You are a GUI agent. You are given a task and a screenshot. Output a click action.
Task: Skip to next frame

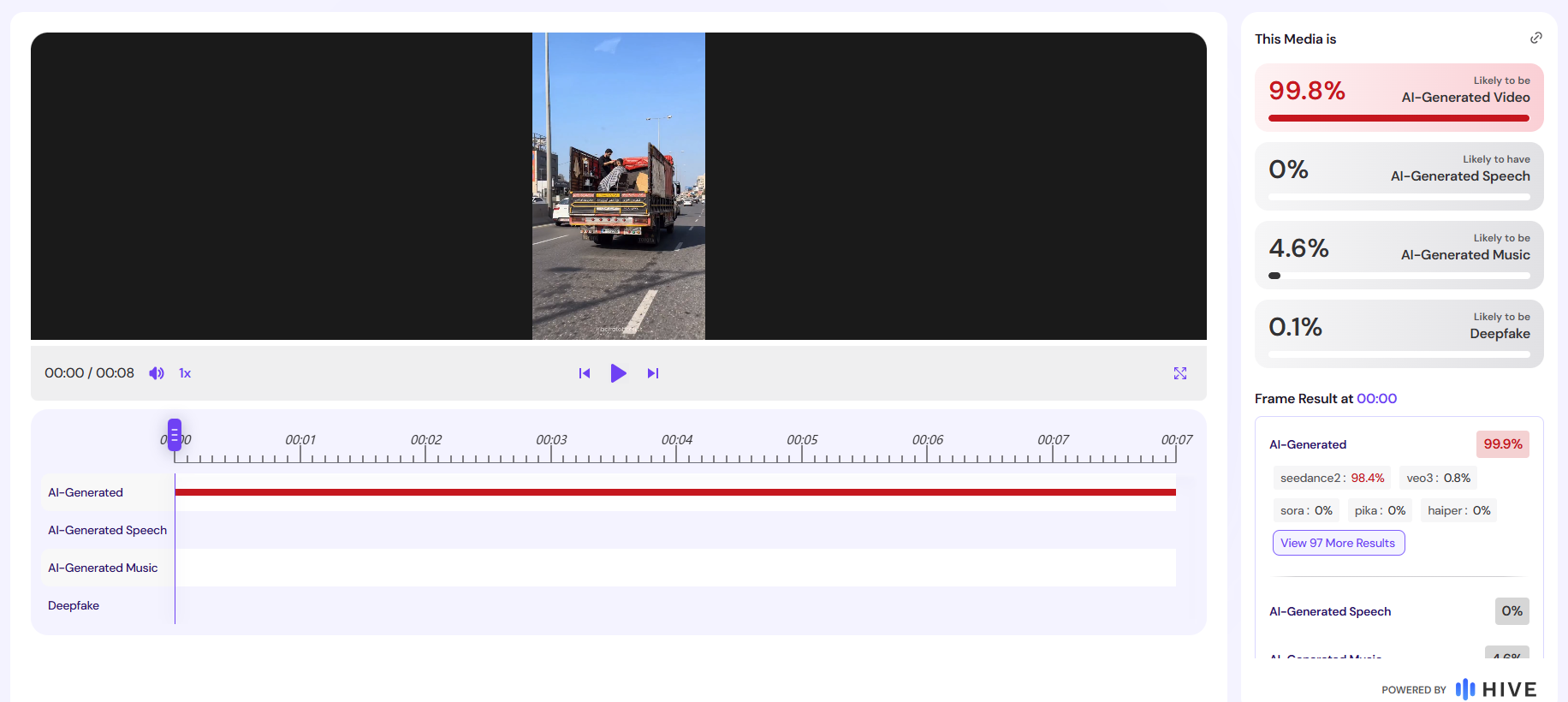click(x=653, y=373)
